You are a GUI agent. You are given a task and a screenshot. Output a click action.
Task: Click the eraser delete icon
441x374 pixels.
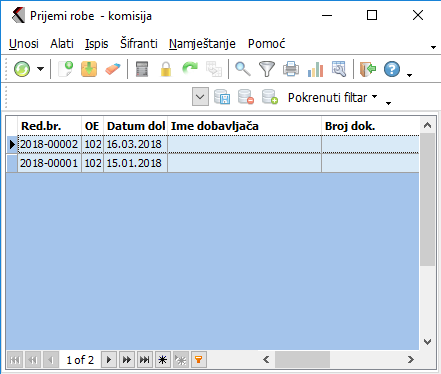click(113, 69)
